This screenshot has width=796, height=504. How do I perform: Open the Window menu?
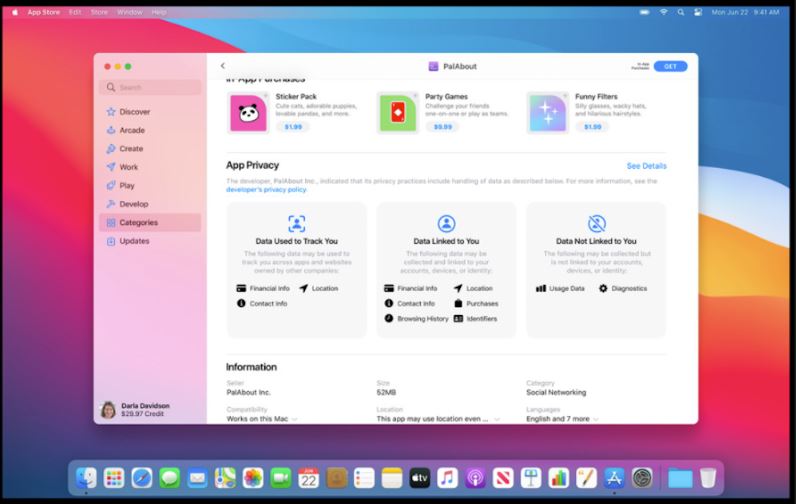(129, 12)
